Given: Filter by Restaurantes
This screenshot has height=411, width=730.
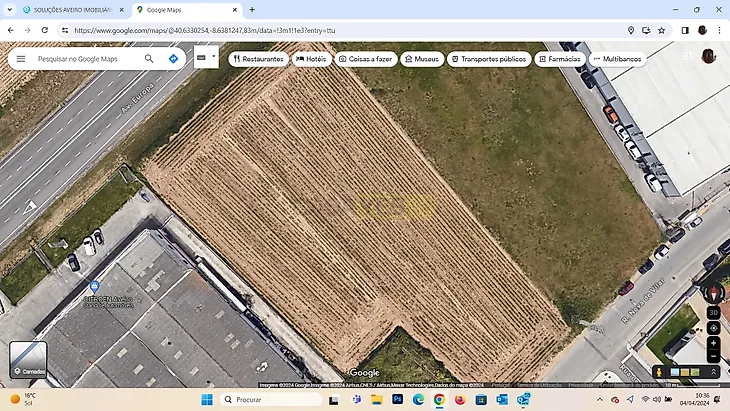Looking at the screenshot, I should [x=258, y=59].
